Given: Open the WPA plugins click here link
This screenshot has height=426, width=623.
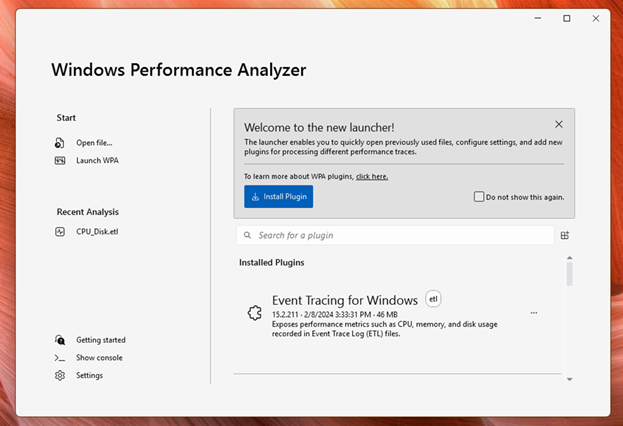Looking at the screenshot, I should click(372, 176).
